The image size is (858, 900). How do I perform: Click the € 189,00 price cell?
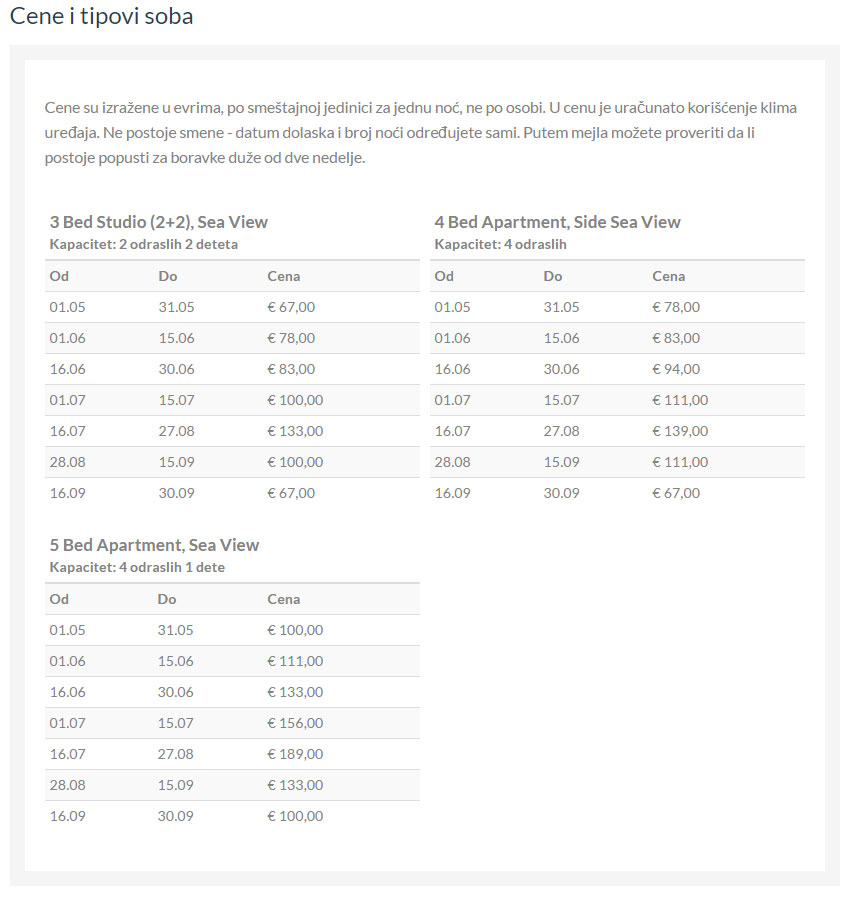click(295, 754)
